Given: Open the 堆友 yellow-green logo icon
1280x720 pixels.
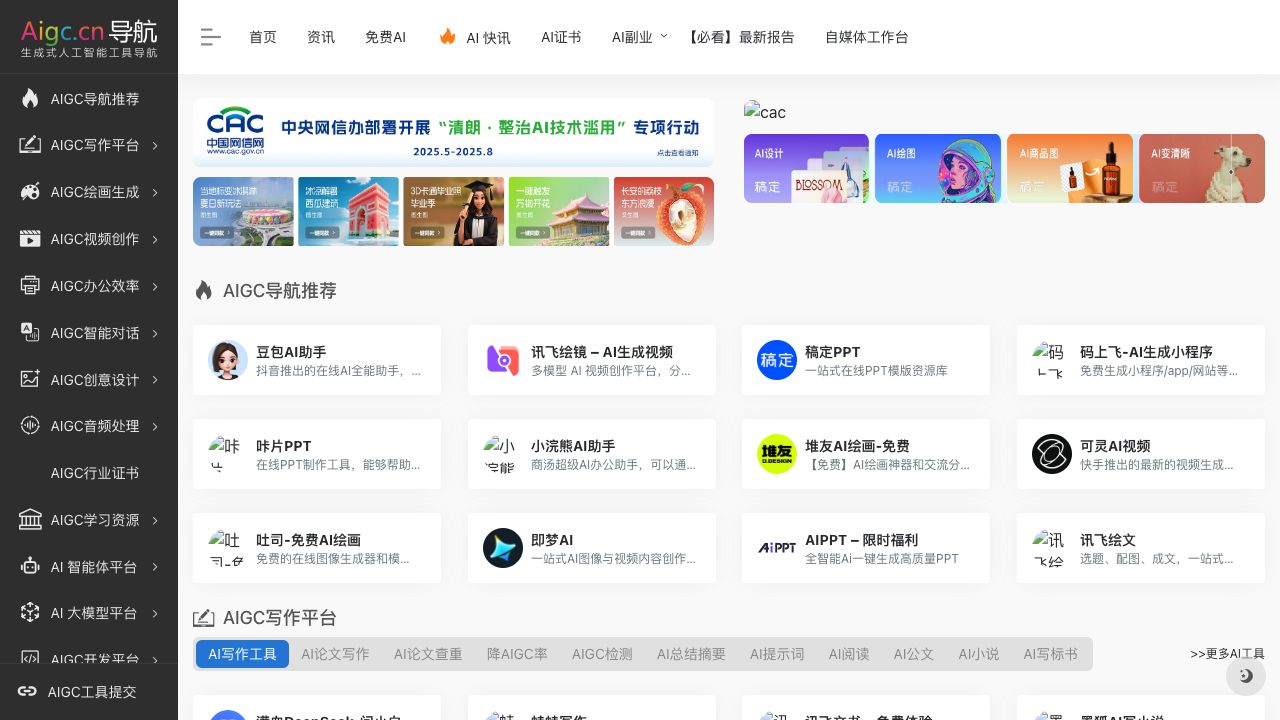Looking at the screenshot, I should [x=777, y=454].
